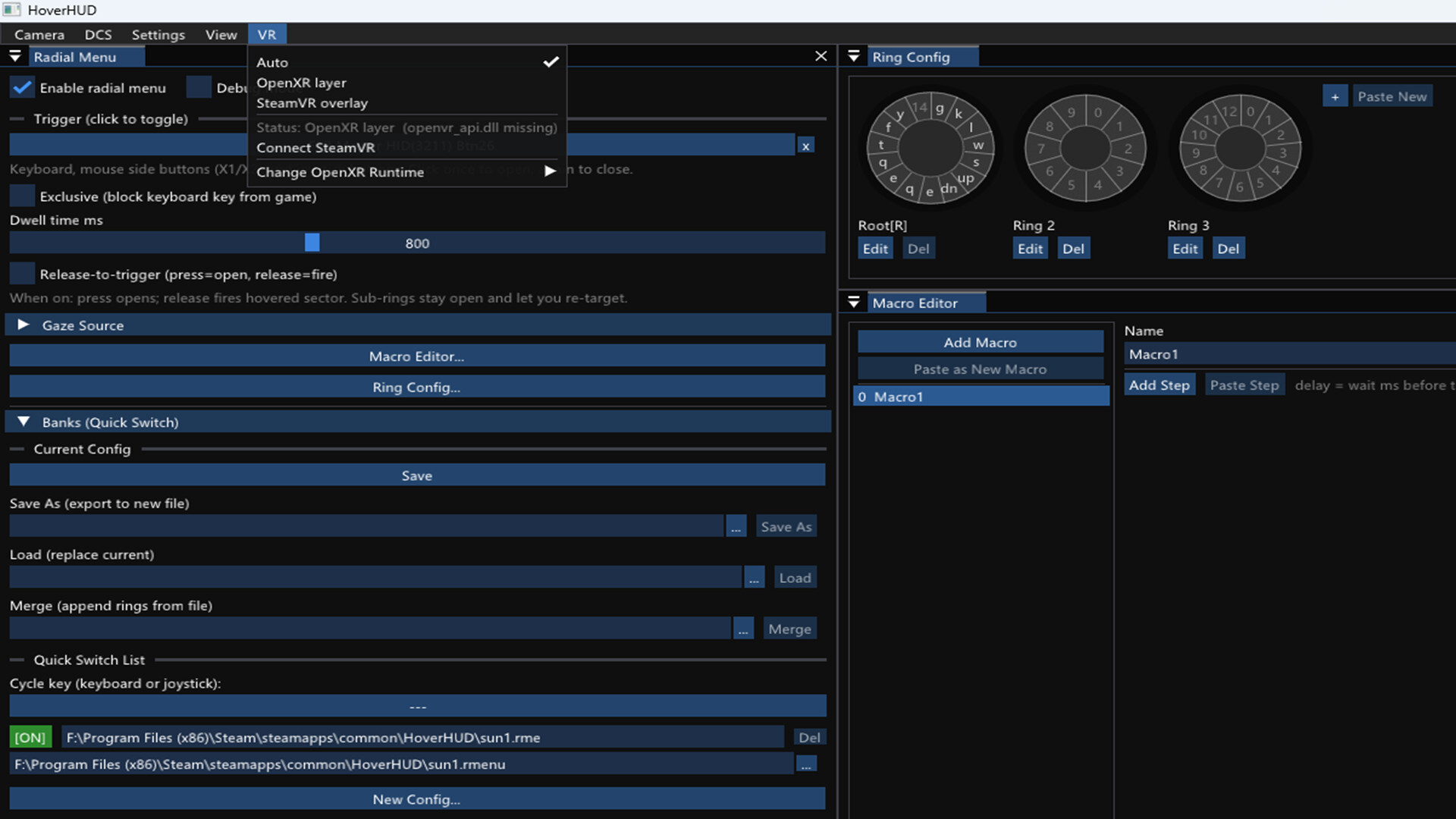Screen dimensions: 1456x819
Task: Collapse the Radial Menu panel triangle
Action: (14, 56)
